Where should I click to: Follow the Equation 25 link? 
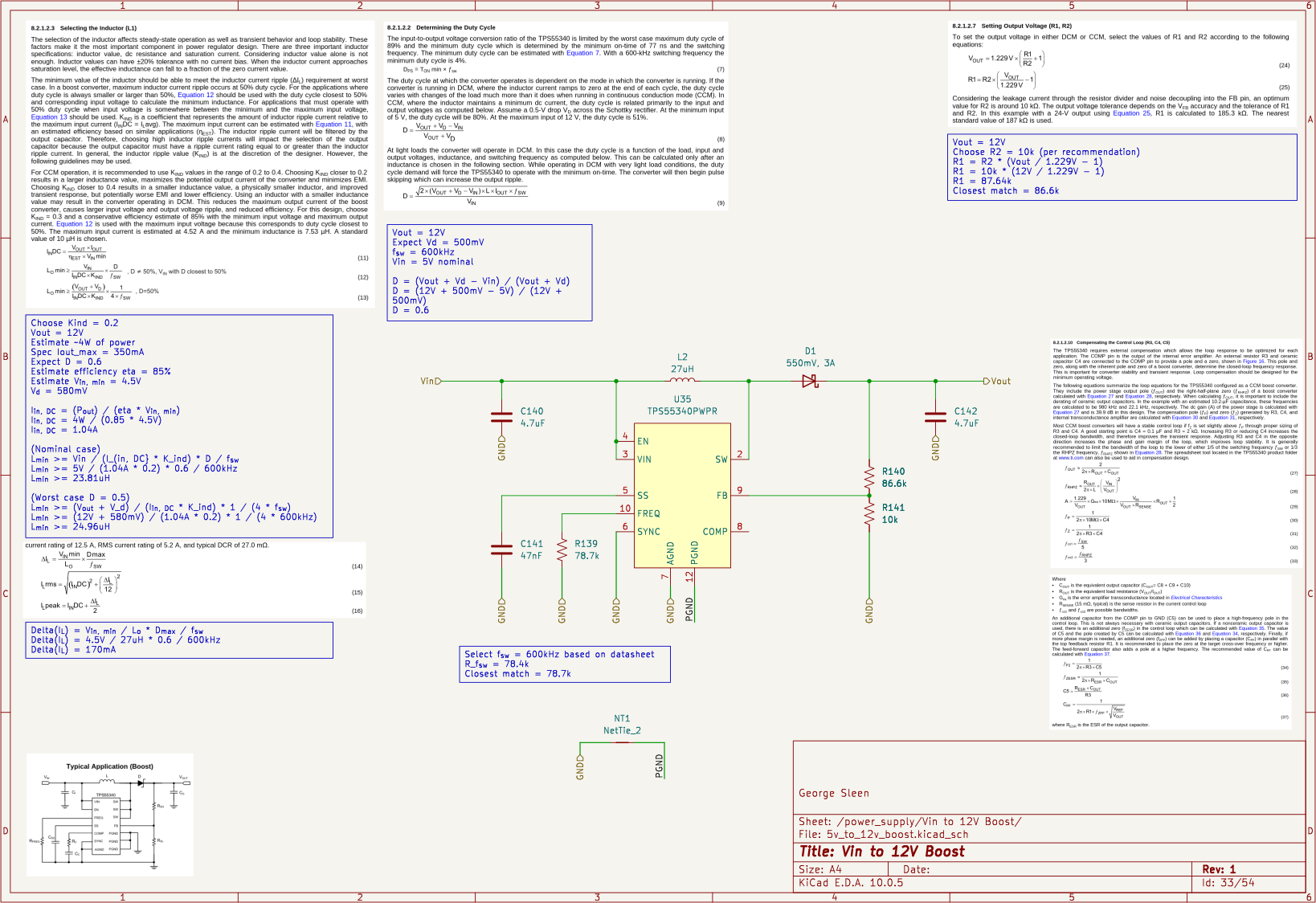pos(1132,113)
